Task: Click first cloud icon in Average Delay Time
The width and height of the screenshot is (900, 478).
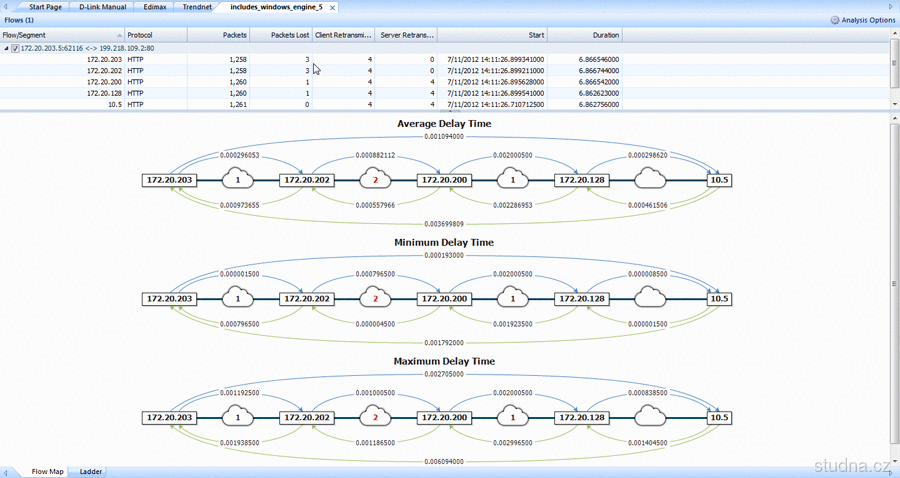Action: [237, 180]
